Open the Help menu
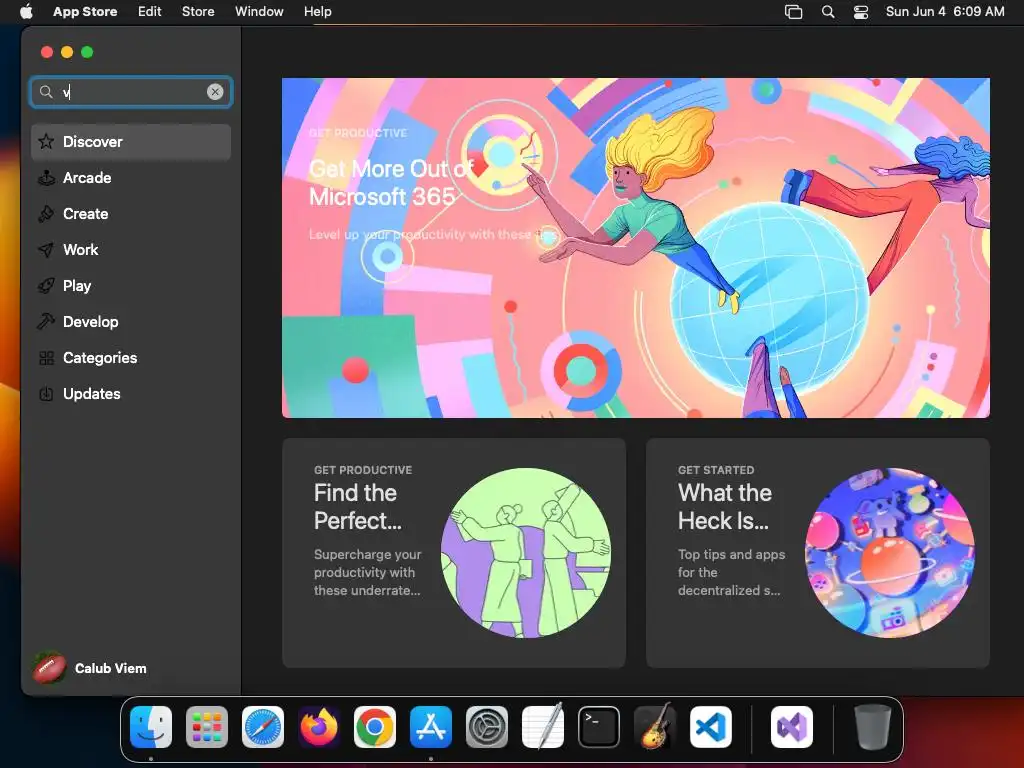 coord(317,12)
